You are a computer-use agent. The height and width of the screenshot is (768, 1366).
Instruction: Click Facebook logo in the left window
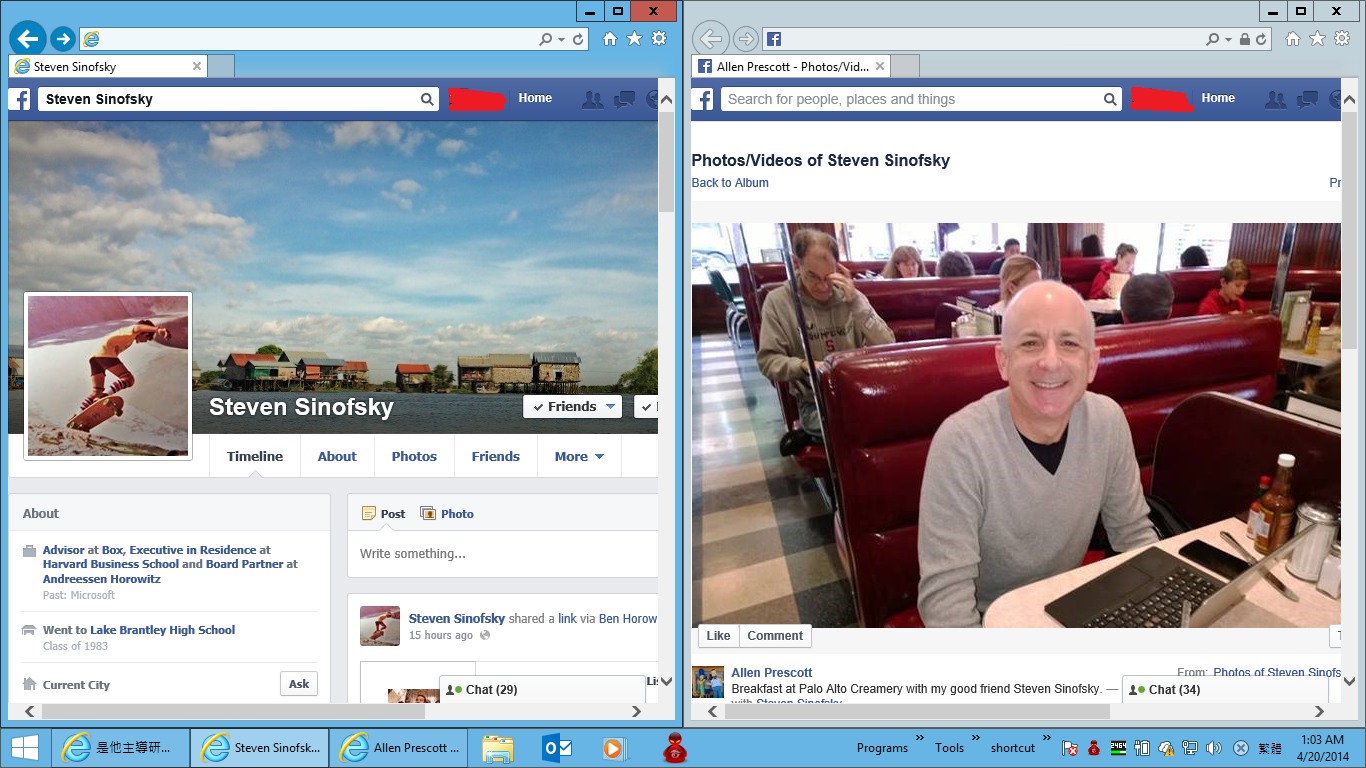click(x=21, y=99)
